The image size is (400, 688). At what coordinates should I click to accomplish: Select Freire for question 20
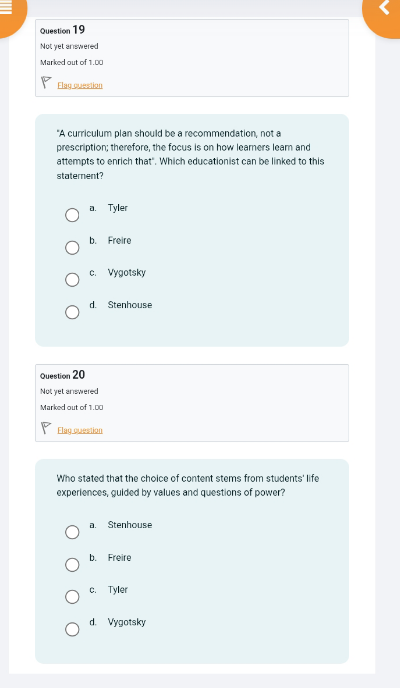(x=72, y=565)
